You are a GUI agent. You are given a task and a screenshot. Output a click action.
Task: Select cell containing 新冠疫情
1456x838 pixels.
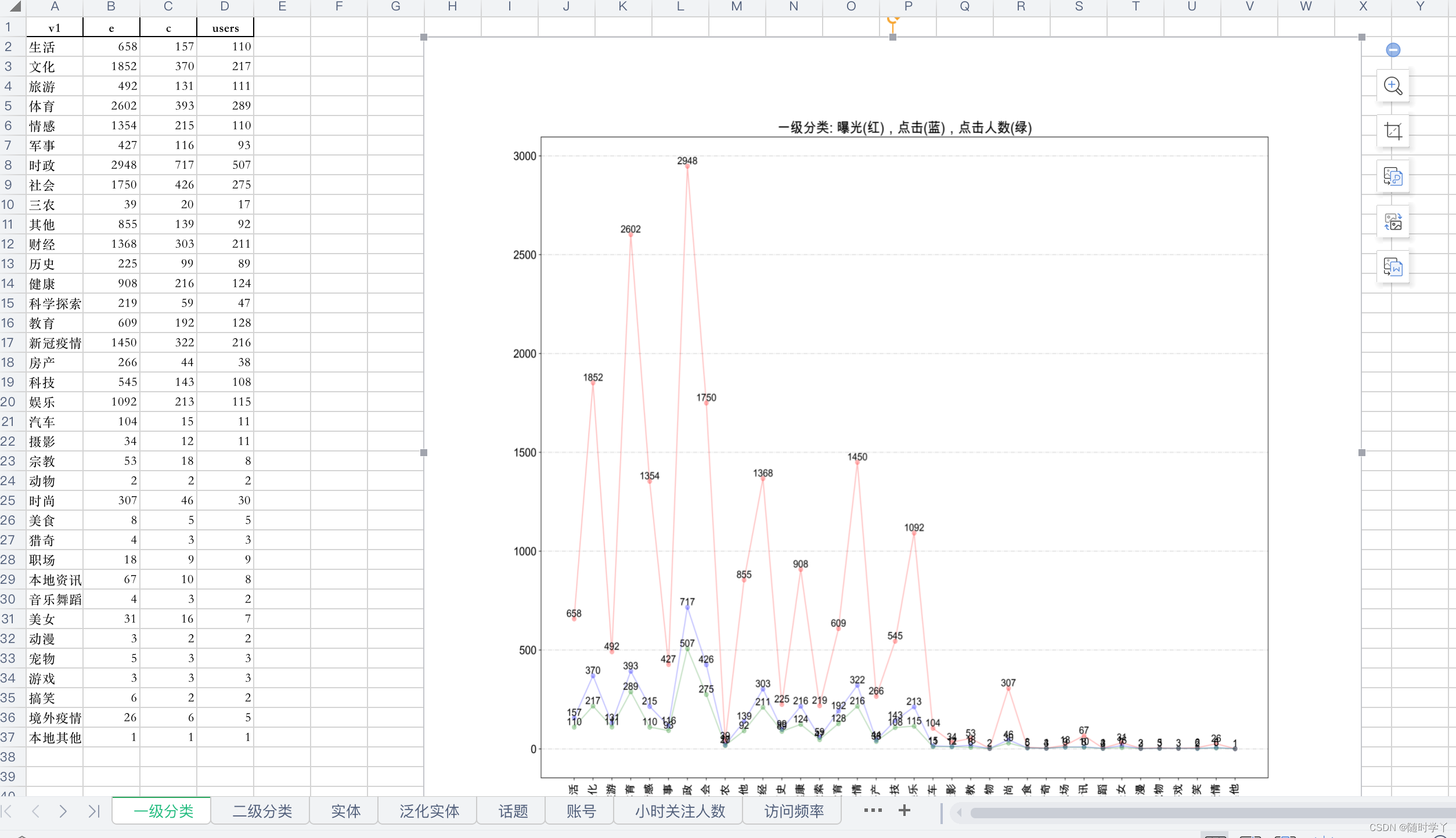coord(55,342)
